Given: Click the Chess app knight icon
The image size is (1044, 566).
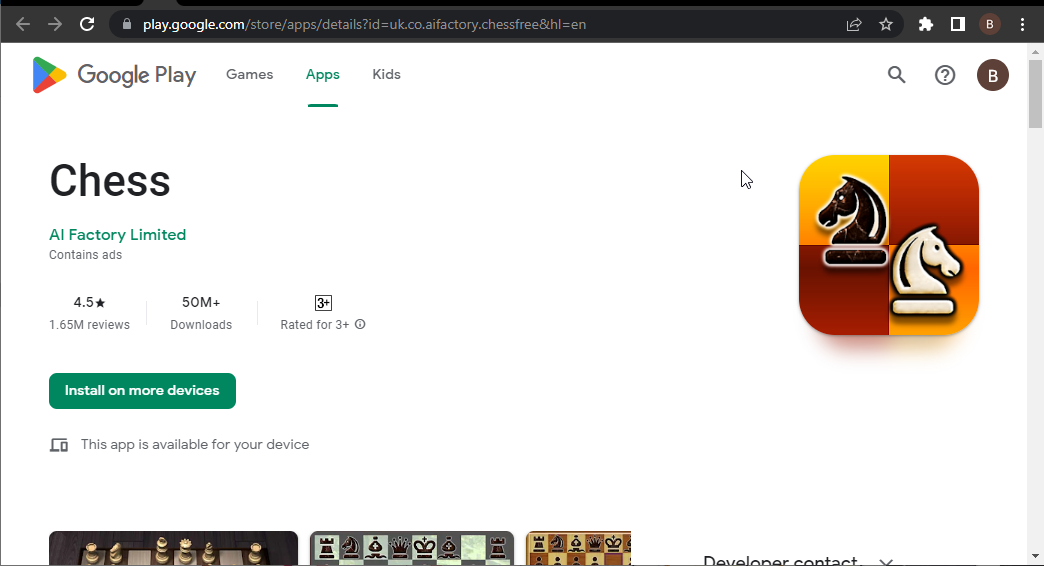Looking at the screenshot, I should click(x=889, y=245).
